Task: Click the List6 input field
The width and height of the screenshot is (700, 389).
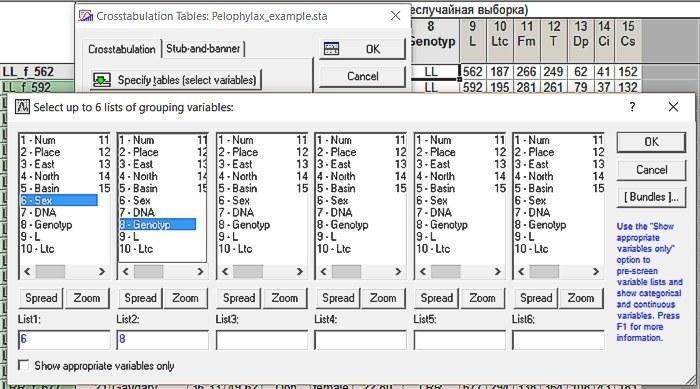Action: pos(558,339)
